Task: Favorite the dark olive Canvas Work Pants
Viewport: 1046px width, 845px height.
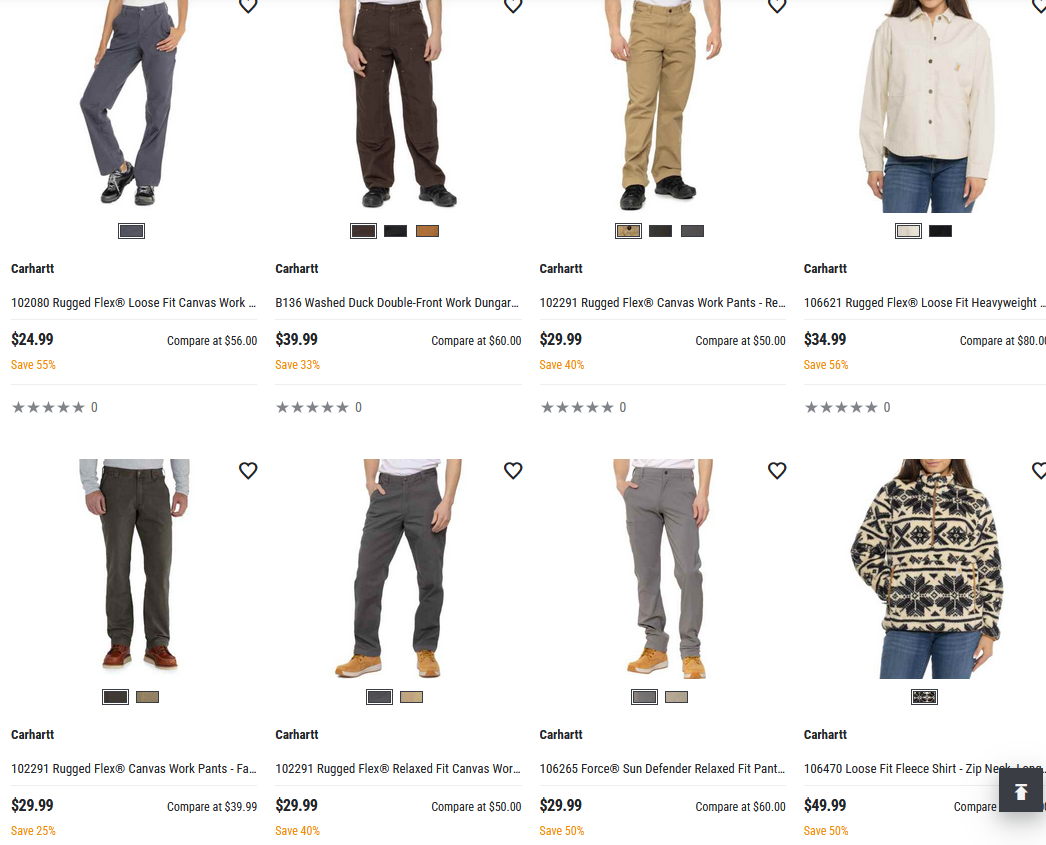Action: [x=248, y=470]
